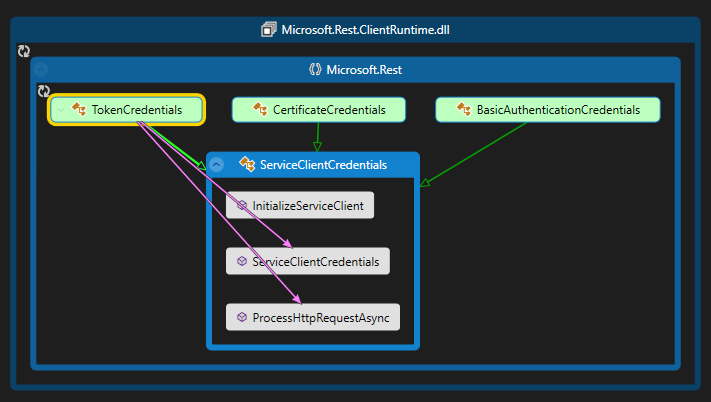Expand the TokenCredentials node chevron

point(61,110)
